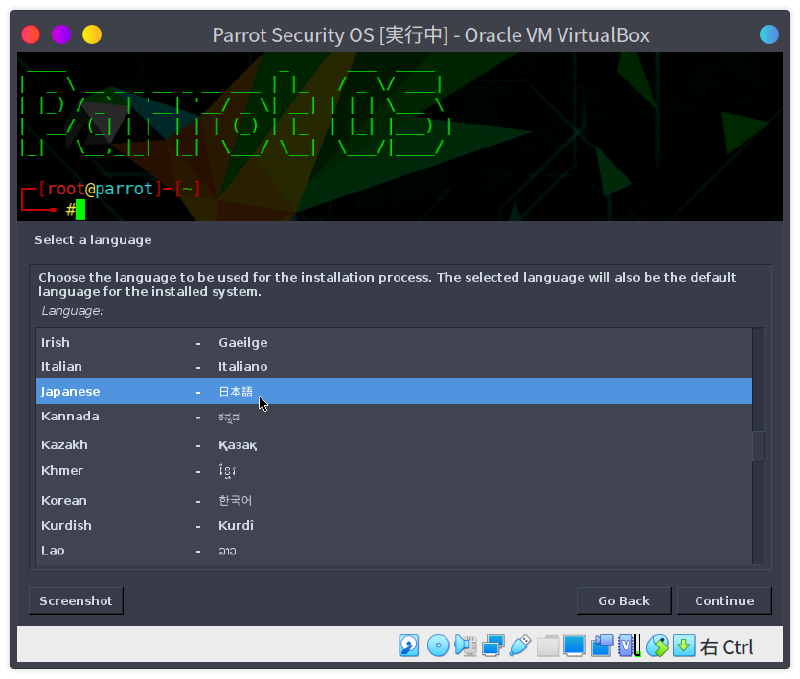This screenshot has height=679, width=800.
Task: Toggle the mouse integration icon
Action: tap(657, 645)
